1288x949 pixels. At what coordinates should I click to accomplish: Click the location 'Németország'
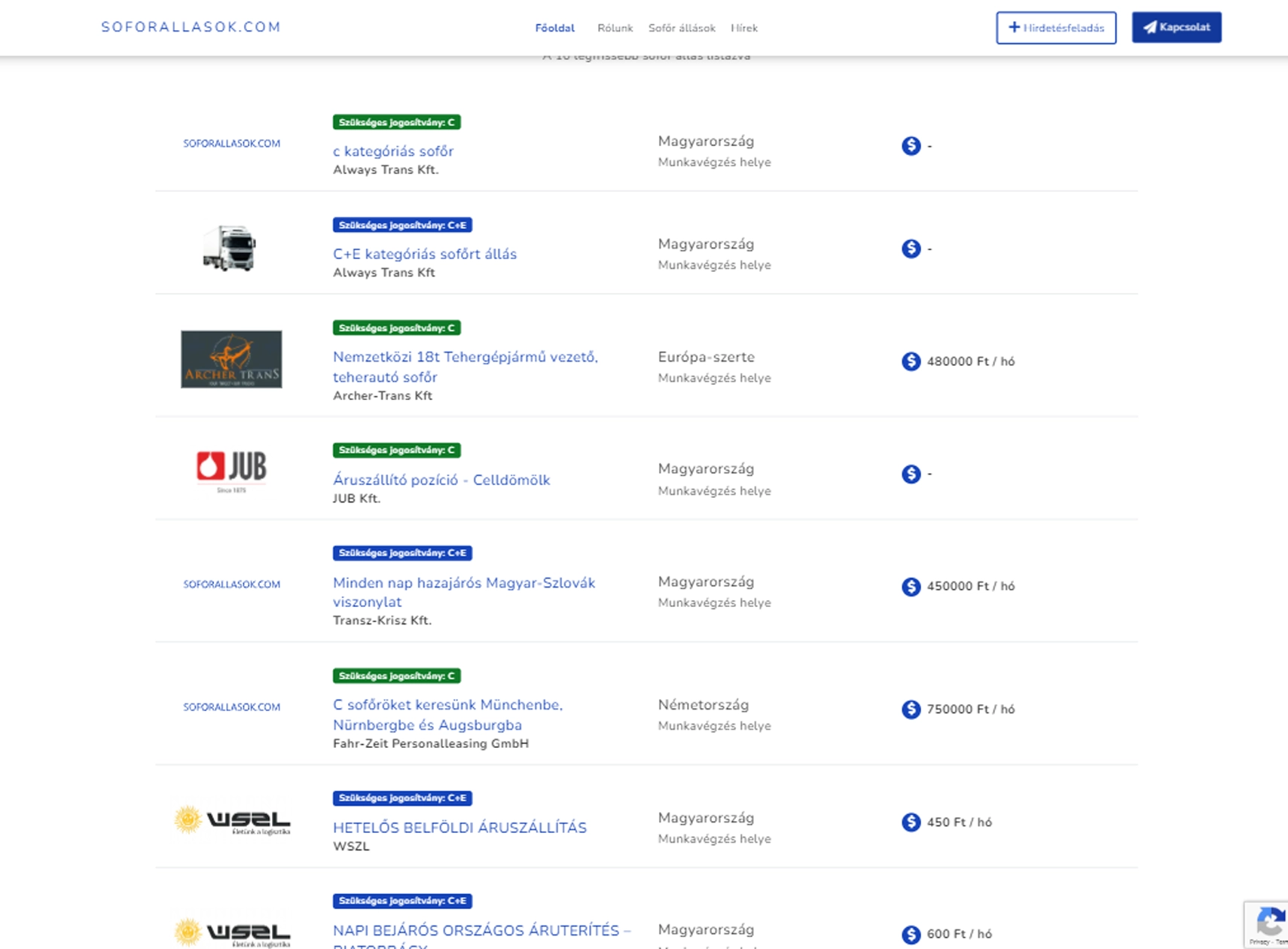[703, 705]
